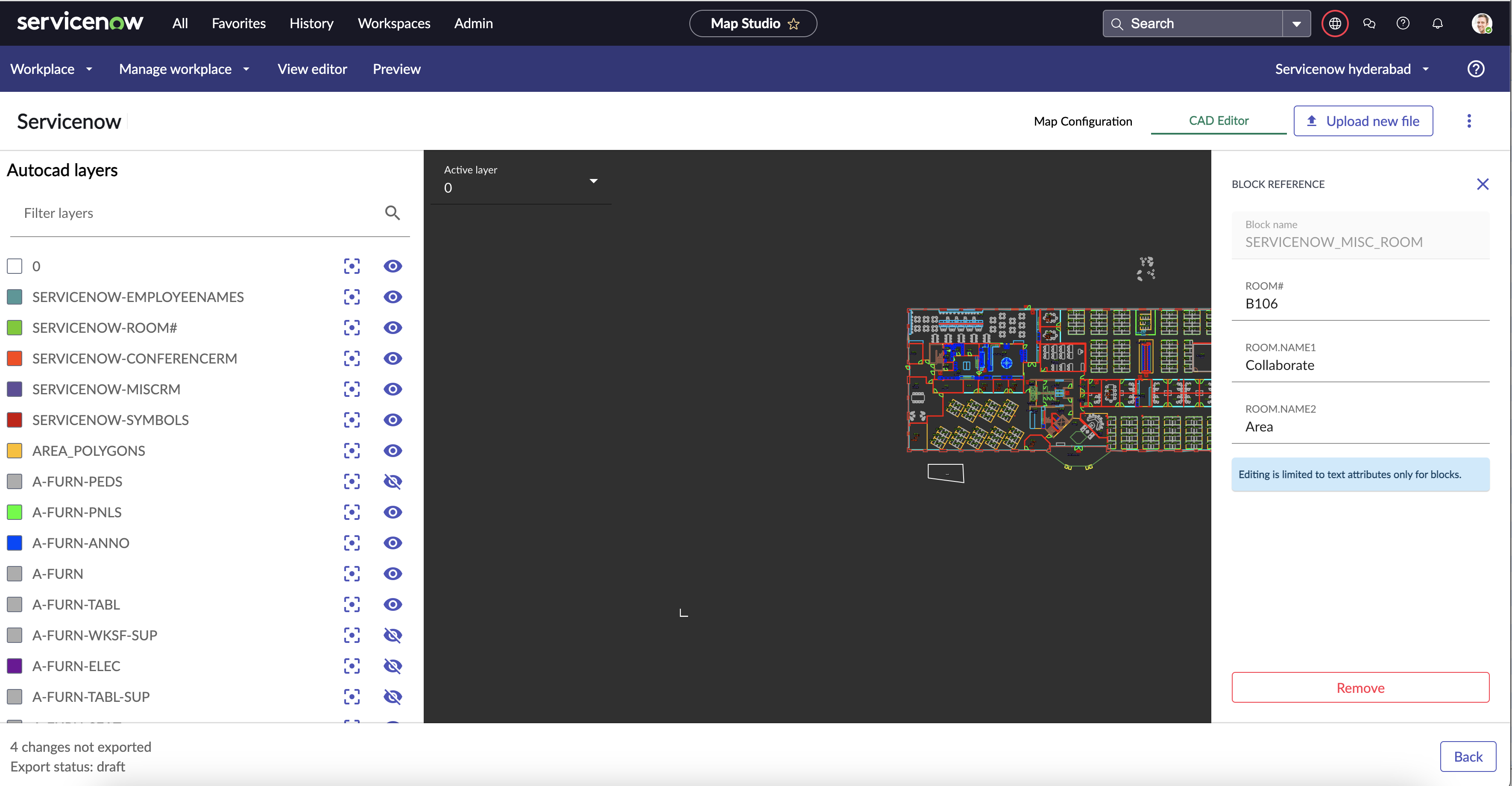Focus on SERVICENOW-SYMBOLS layer icon

point(352,420)
